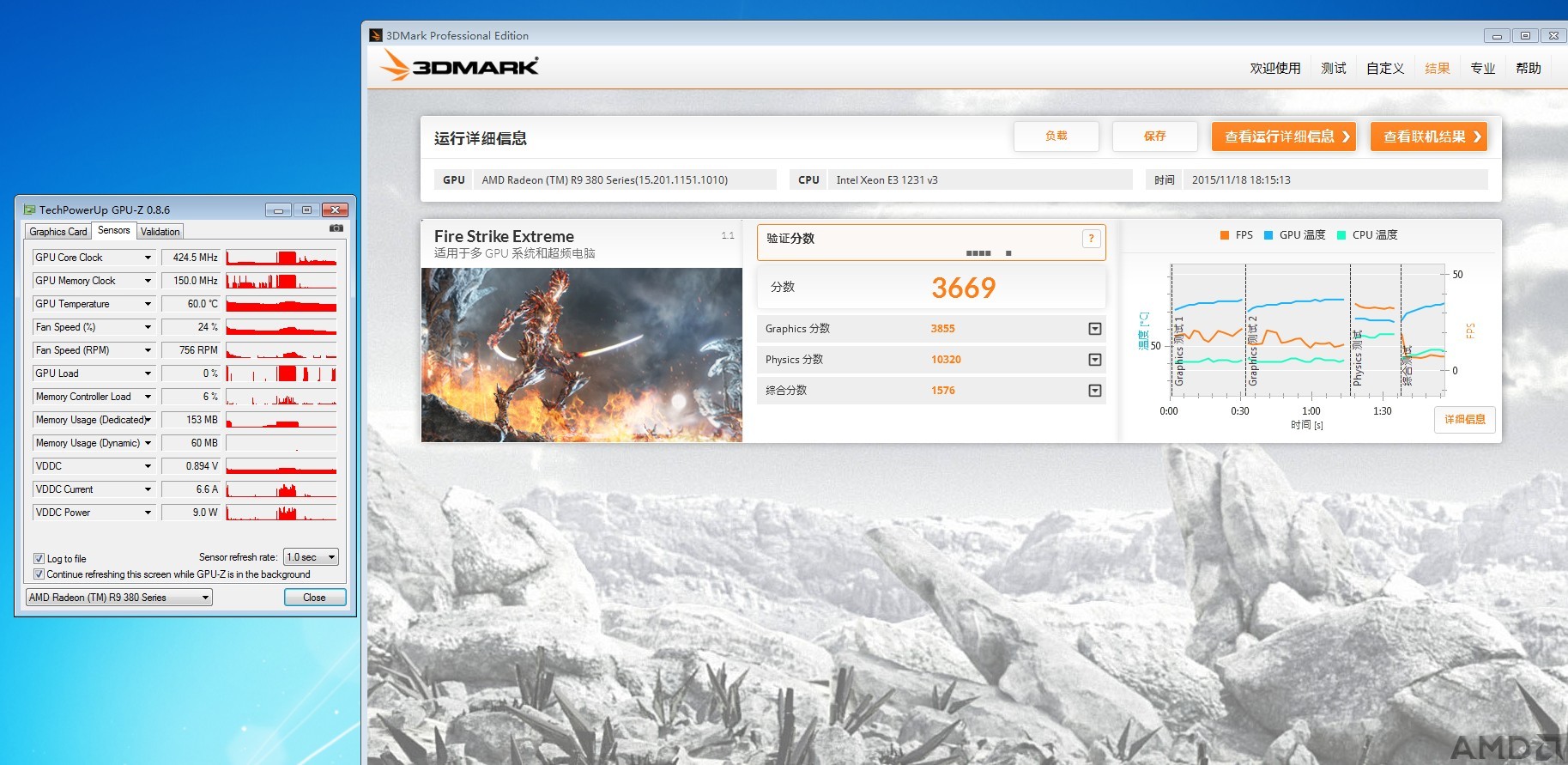Click the VDDC 0.894 V value
Screen dimensions: 1568x765
[191, 466]
